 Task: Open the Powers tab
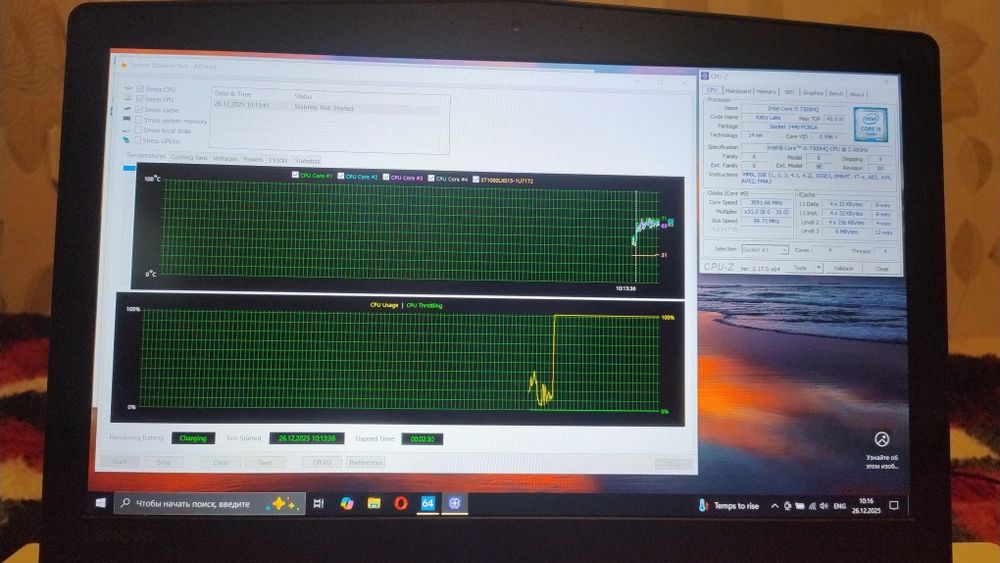(x=253, y=159)
